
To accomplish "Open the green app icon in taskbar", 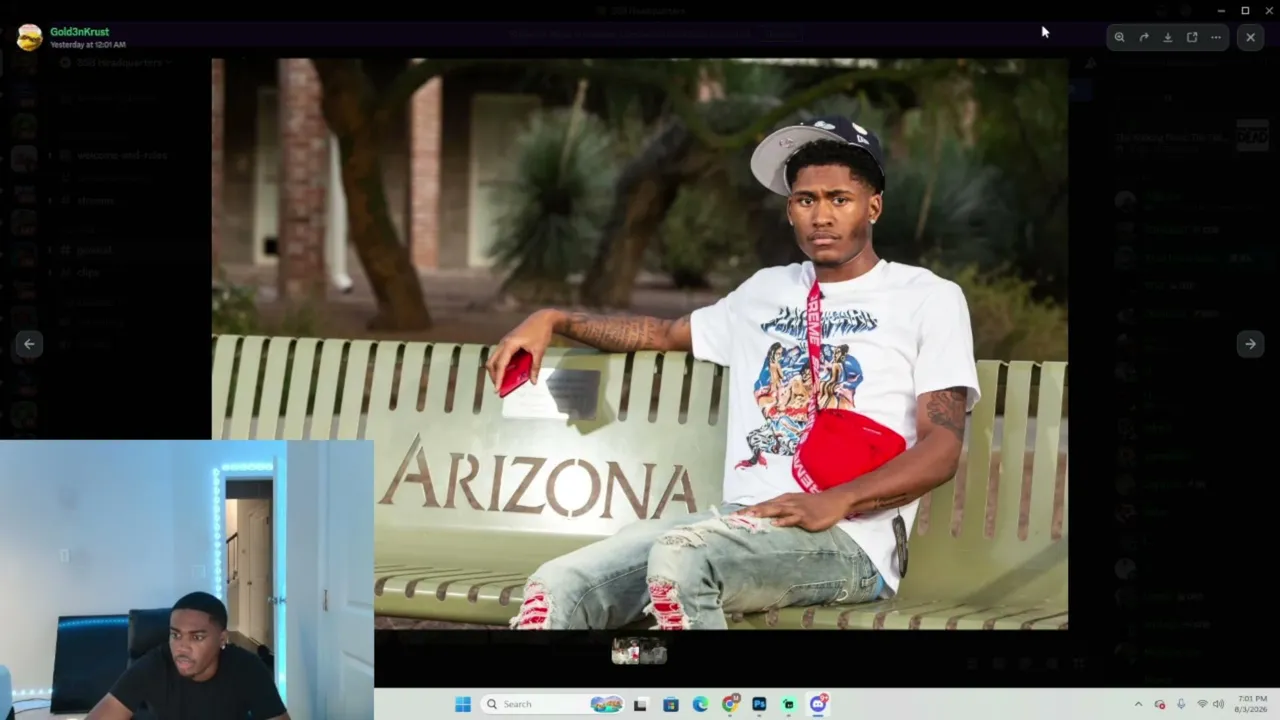I will (x=789, y=704).
